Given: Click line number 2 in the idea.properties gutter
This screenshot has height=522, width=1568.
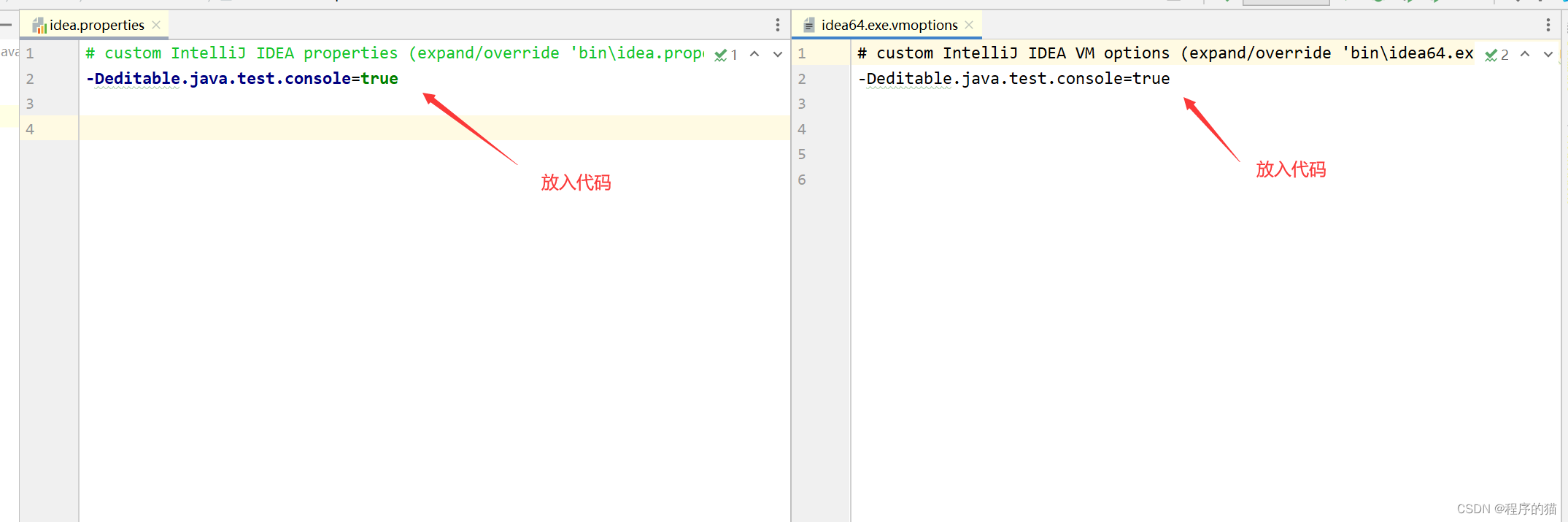Looking at the screenshot, I should tap(30, 79).
